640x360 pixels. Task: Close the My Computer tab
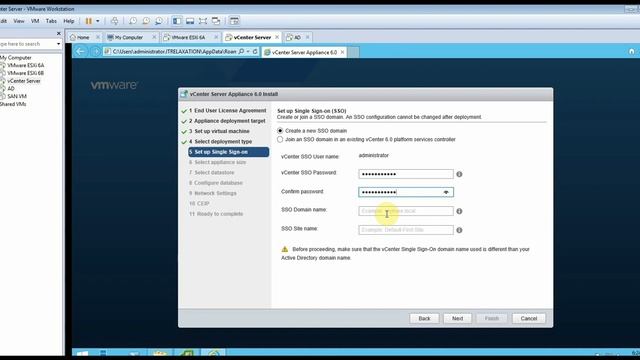[x=154, y=37]
